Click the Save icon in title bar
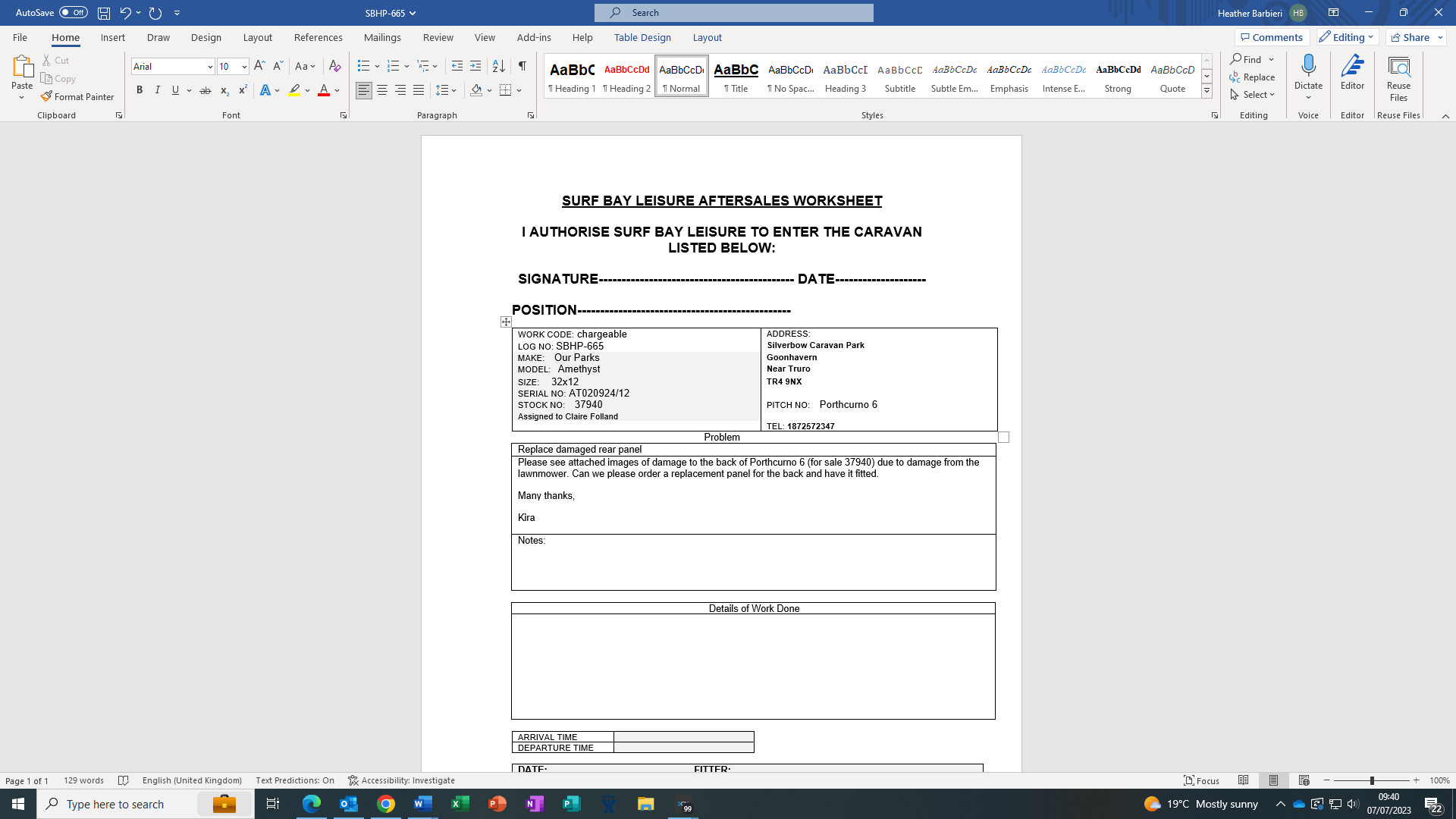 click(x=104, y=13)
